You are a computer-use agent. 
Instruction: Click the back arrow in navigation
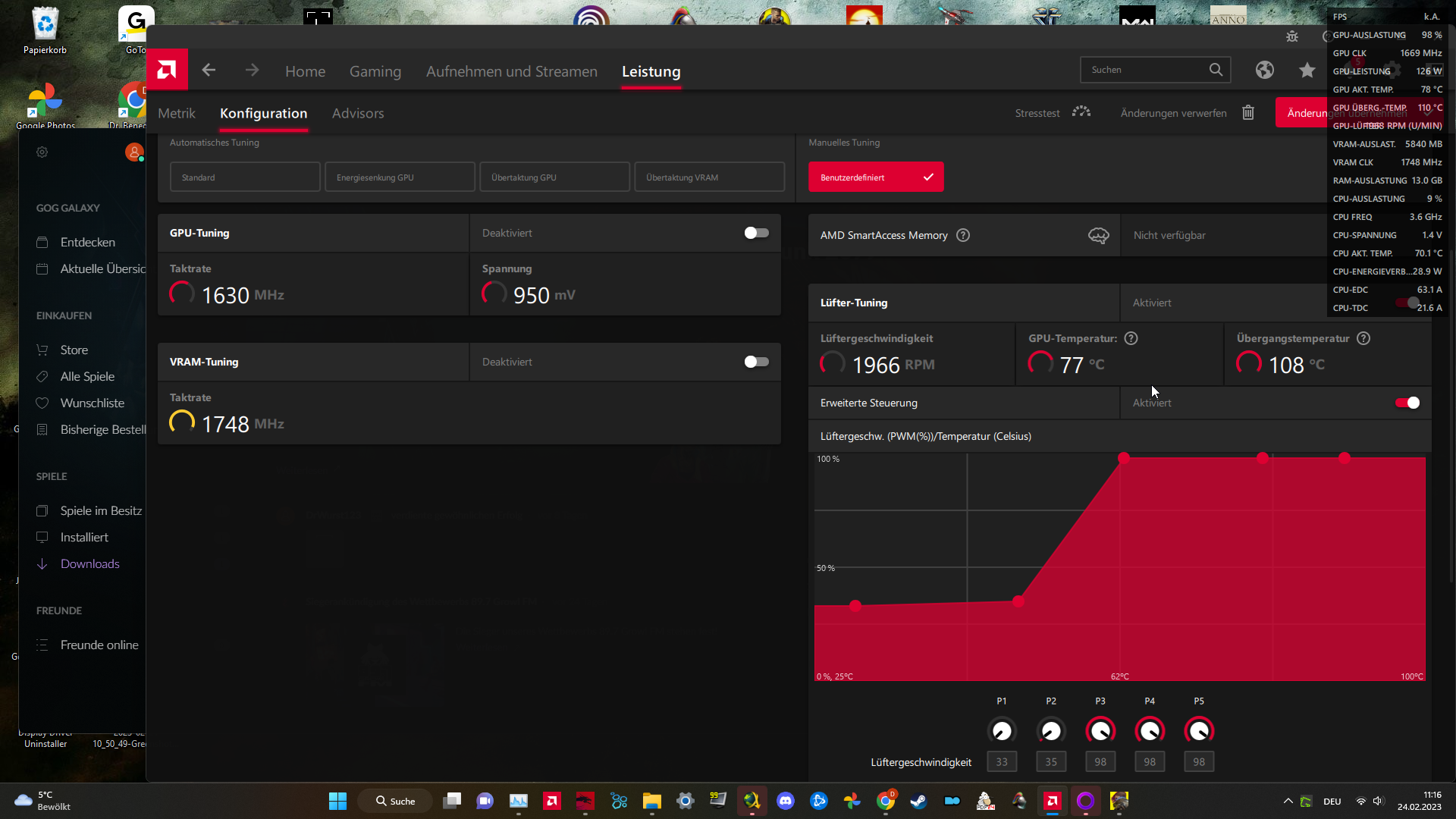coord(209,71)
